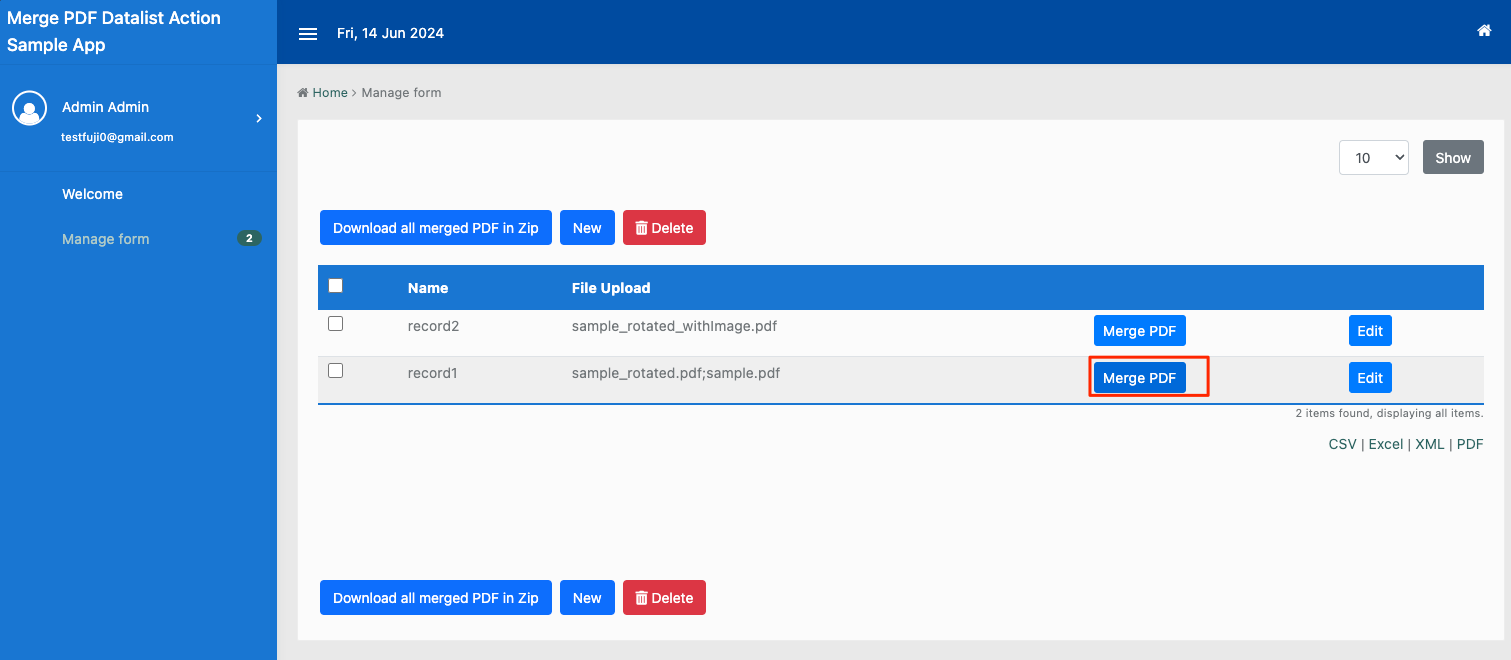
Task: Click the home icon in top bar
Action: pyautogui.click(x=1484, y=31)
